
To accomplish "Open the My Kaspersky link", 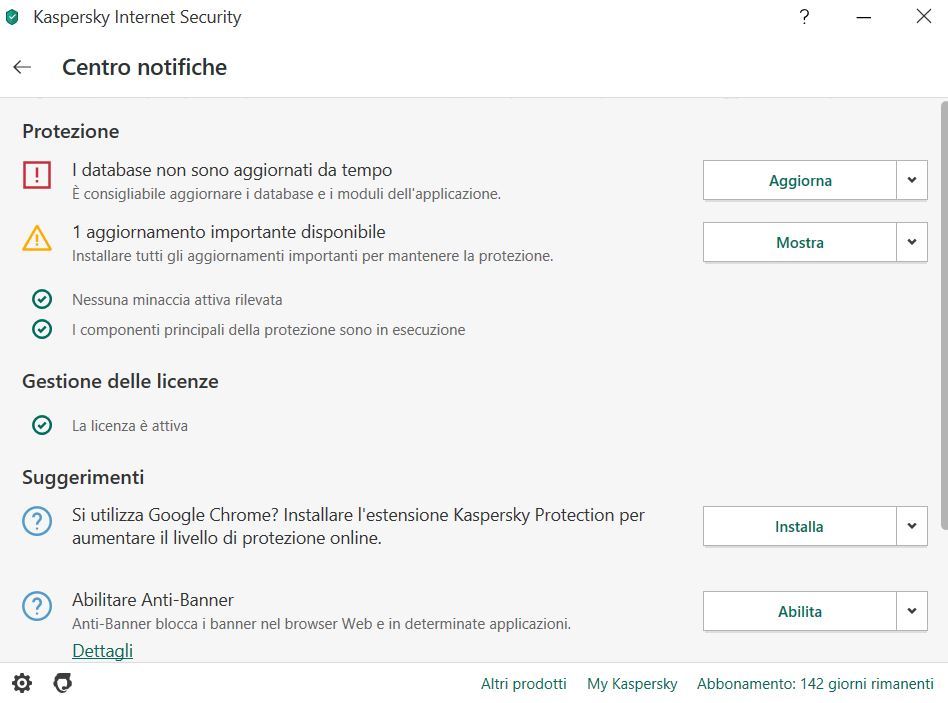I will pos(632,684).
